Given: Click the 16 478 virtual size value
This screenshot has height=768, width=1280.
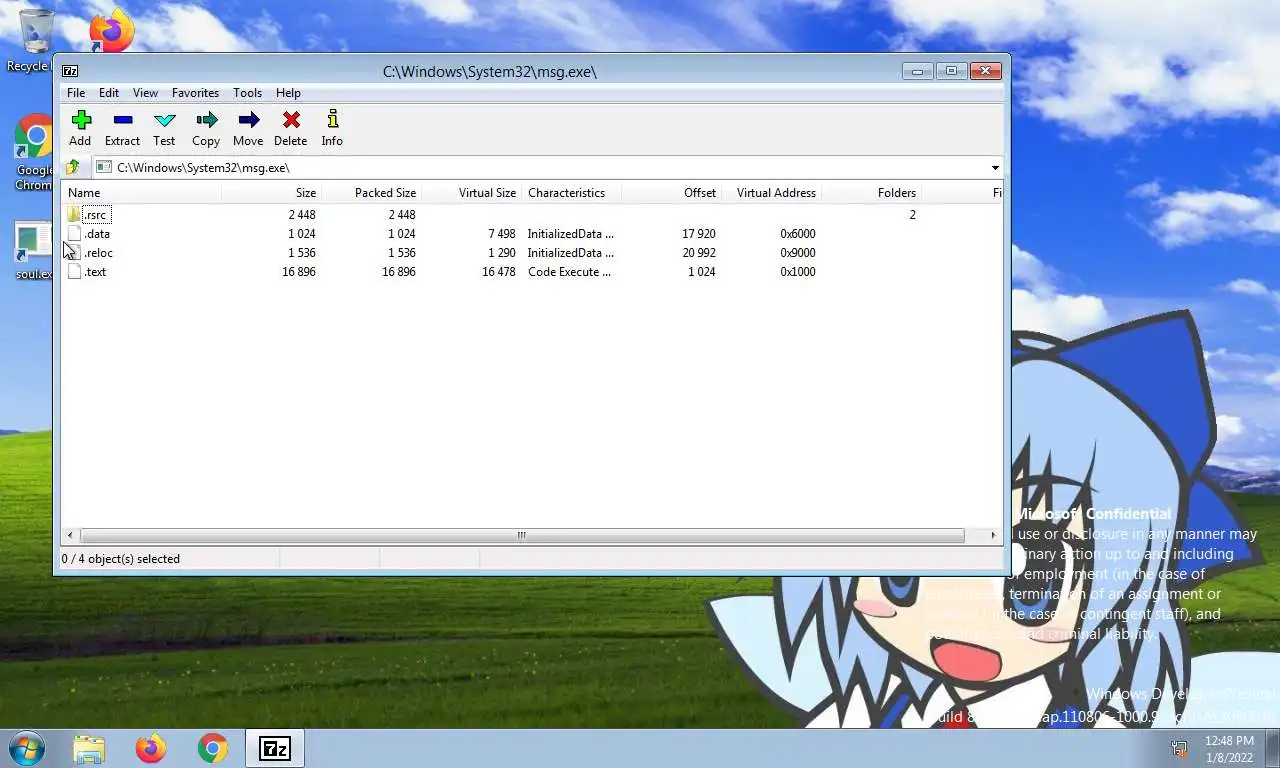Looking at the screenshot, I should click(x=499, y=272).
